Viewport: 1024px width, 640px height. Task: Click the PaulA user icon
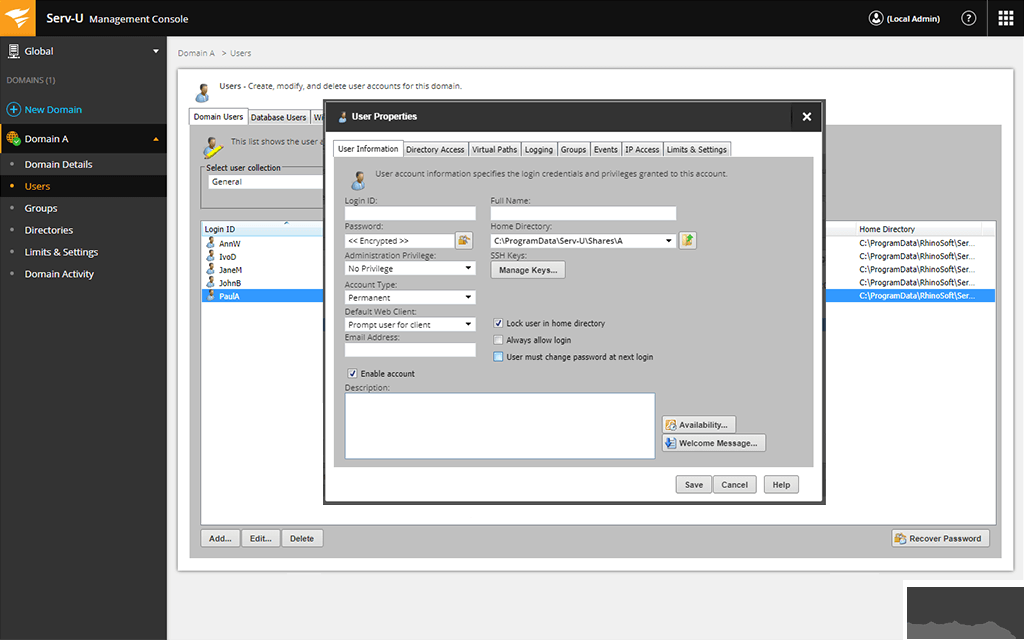tap(210, 295)
